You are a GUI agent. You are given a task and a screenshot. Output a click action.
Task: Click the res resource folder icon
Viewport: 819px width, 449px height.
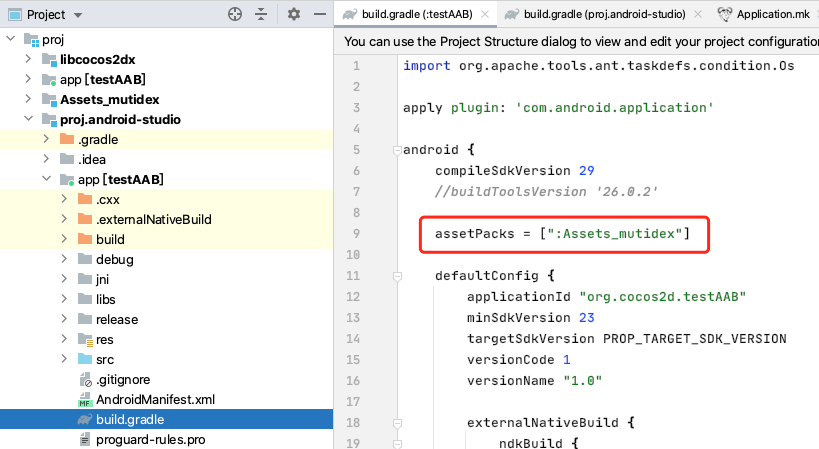pyautogui.click(x=85, y=339)
